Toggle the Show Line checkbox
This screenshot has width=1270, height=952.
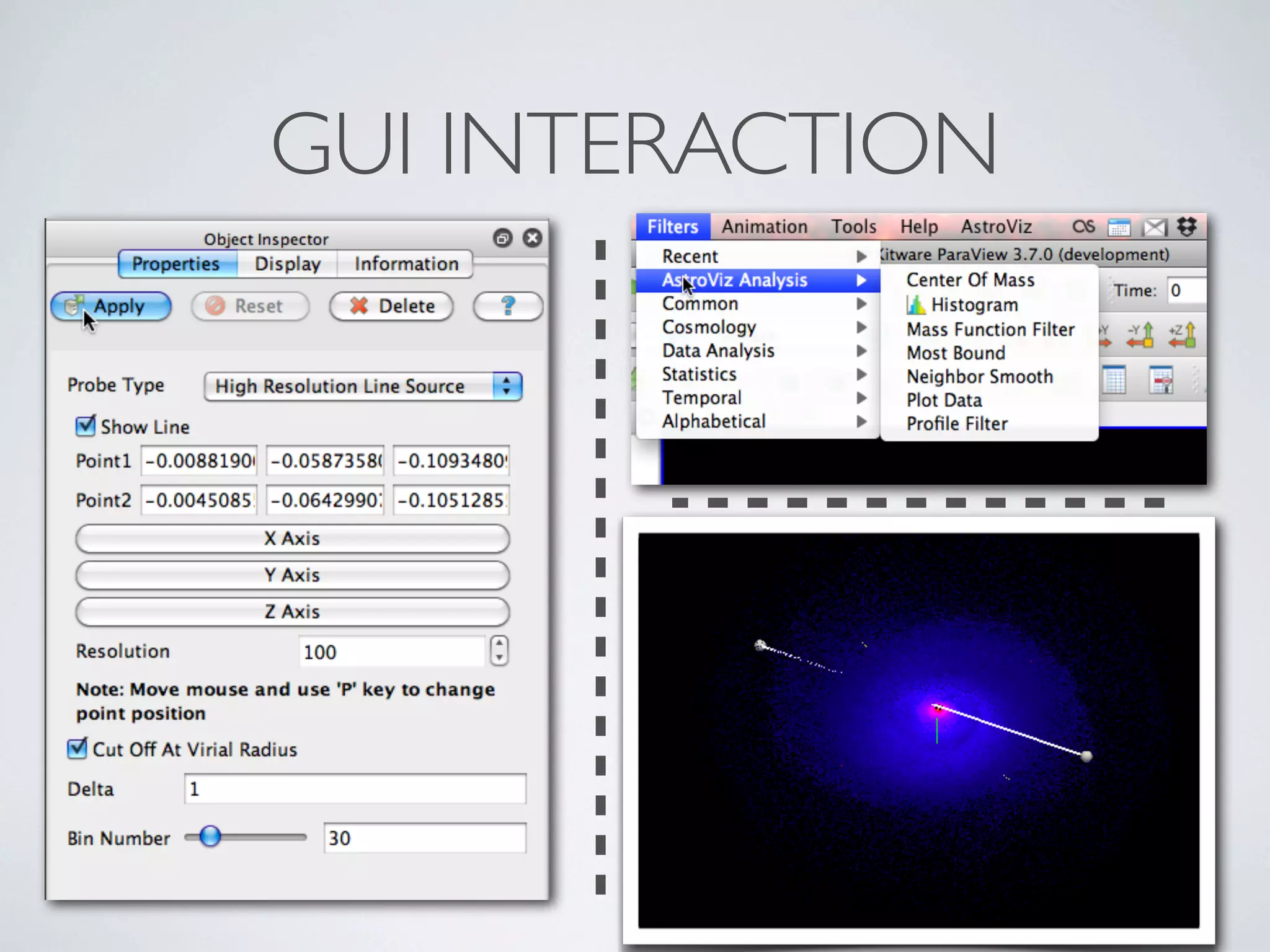pyautogui.click(x=85, y=426)
